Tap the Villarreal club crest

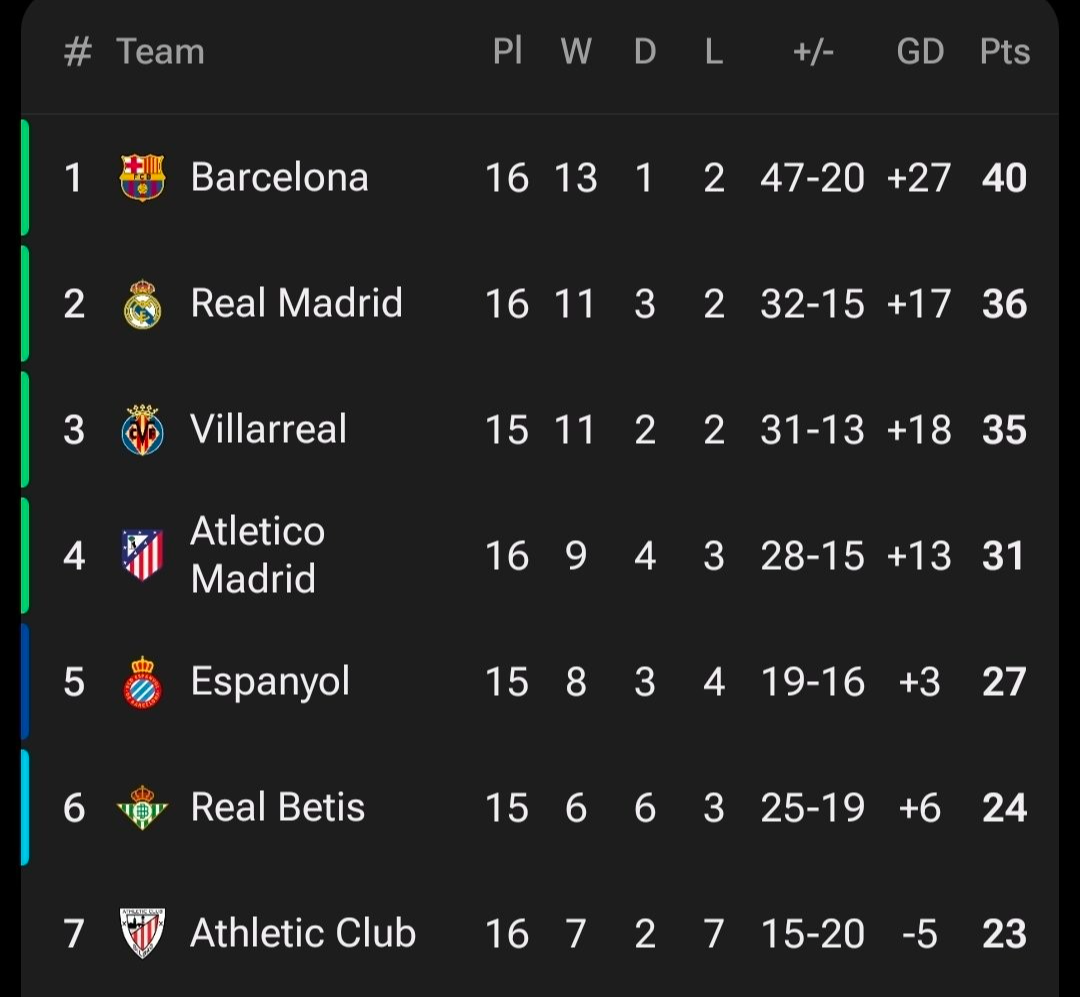[142, 430]
